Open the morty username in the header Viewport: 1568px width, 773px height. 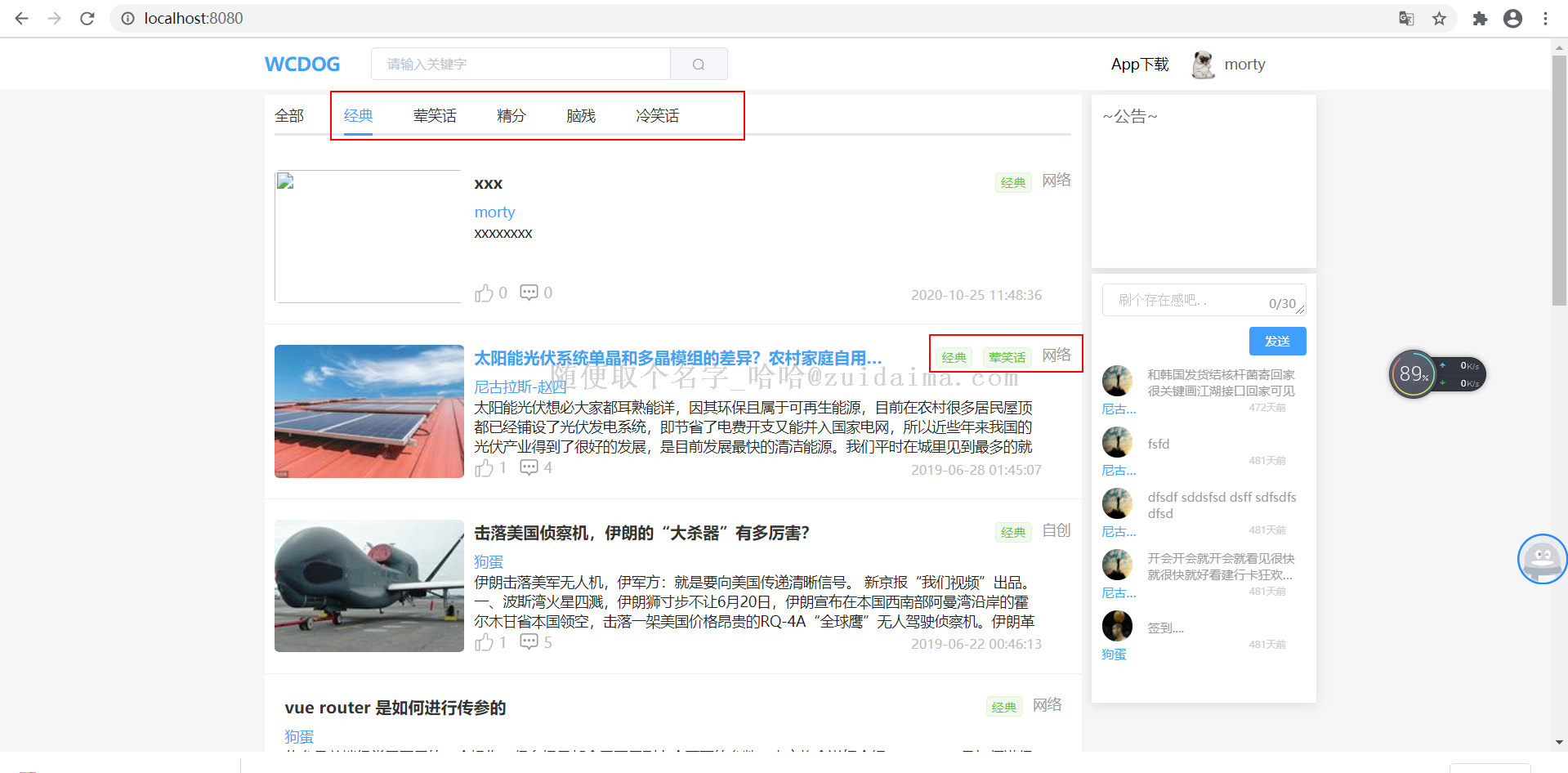1244,64
